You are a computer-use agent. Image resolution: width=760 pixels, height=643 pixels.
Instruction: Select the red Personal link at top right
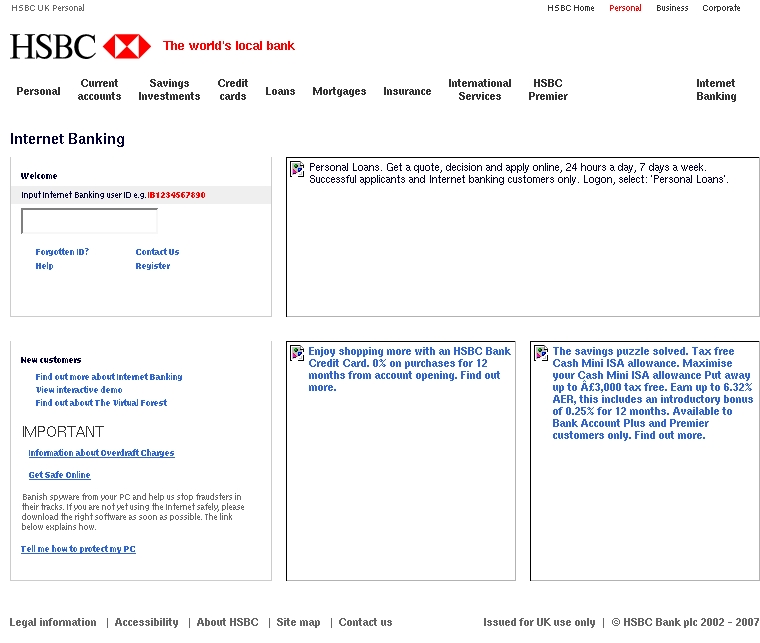pyautogui.click(x=625, y=8)
